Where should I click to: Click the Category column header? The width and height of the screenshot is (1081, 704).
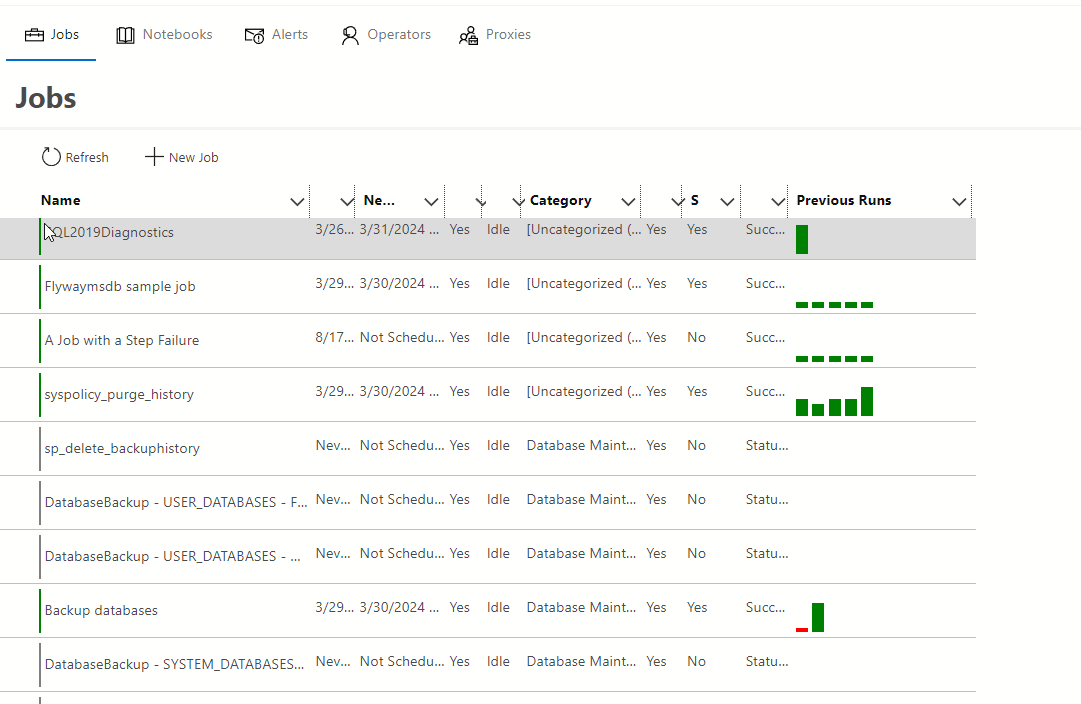coord(561,201)
